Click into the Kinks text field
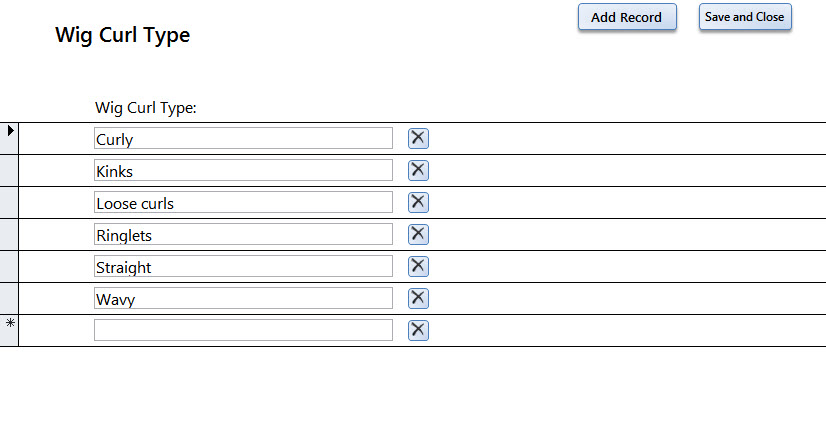This screenshot has height=423, width=826. point(243,170)
